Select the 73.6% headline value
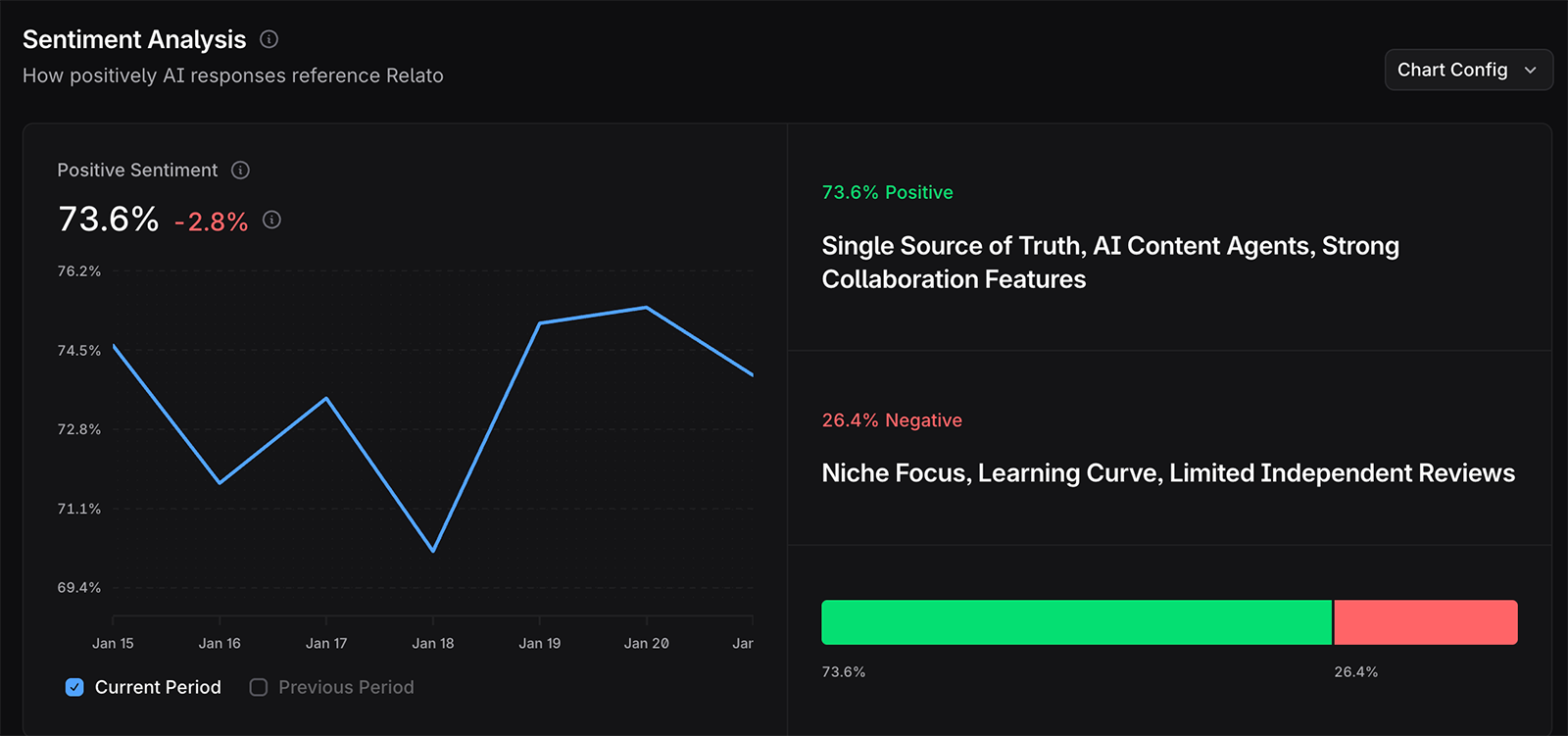Viewport: 1568px width, 736px height. click(x=108, y=220)
